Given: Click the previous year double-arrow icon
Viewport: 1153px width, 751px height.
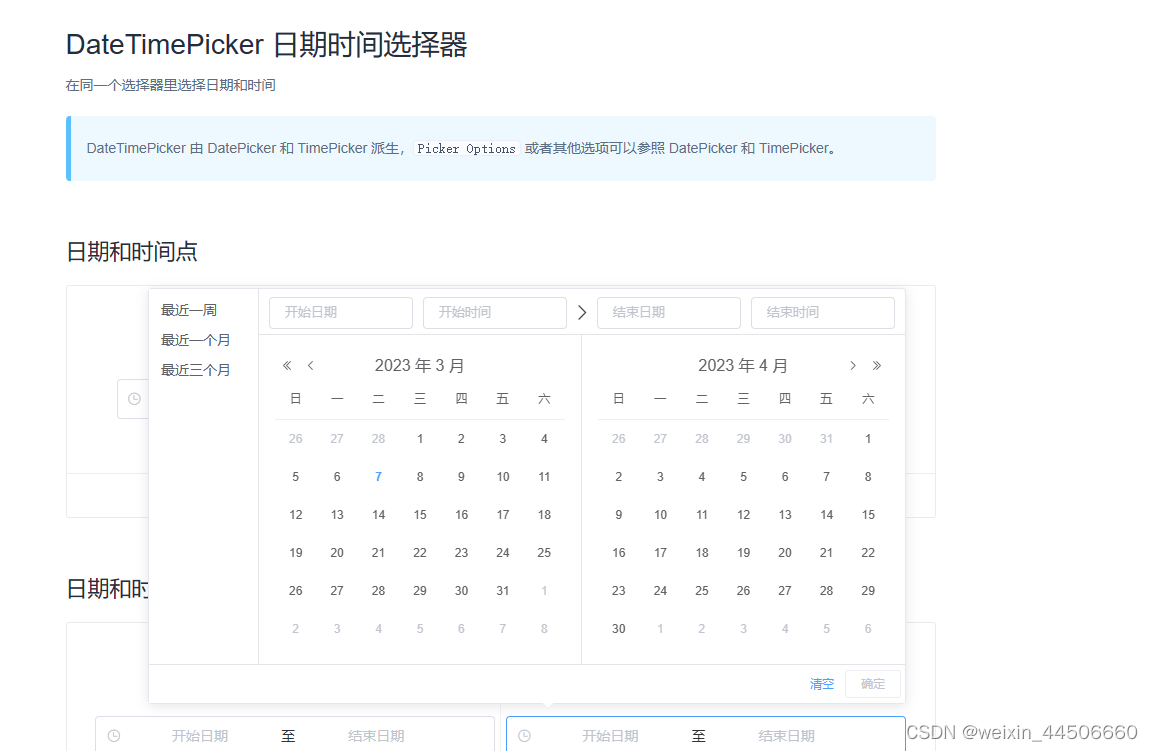Looking at the screenshot, I should (x=286, y=365).
